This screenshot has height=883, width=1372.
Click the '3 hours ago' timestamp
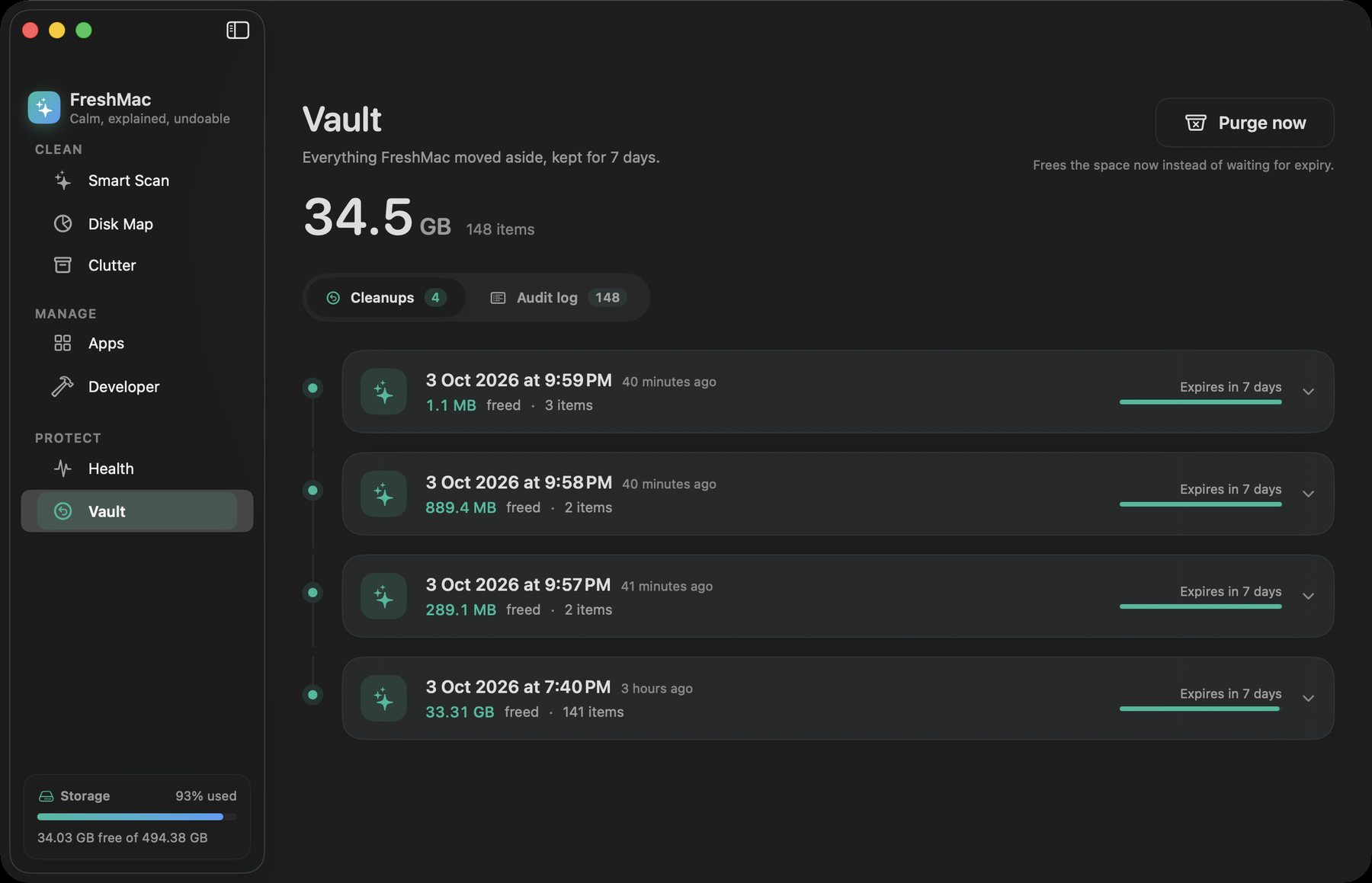click(656, 689)
